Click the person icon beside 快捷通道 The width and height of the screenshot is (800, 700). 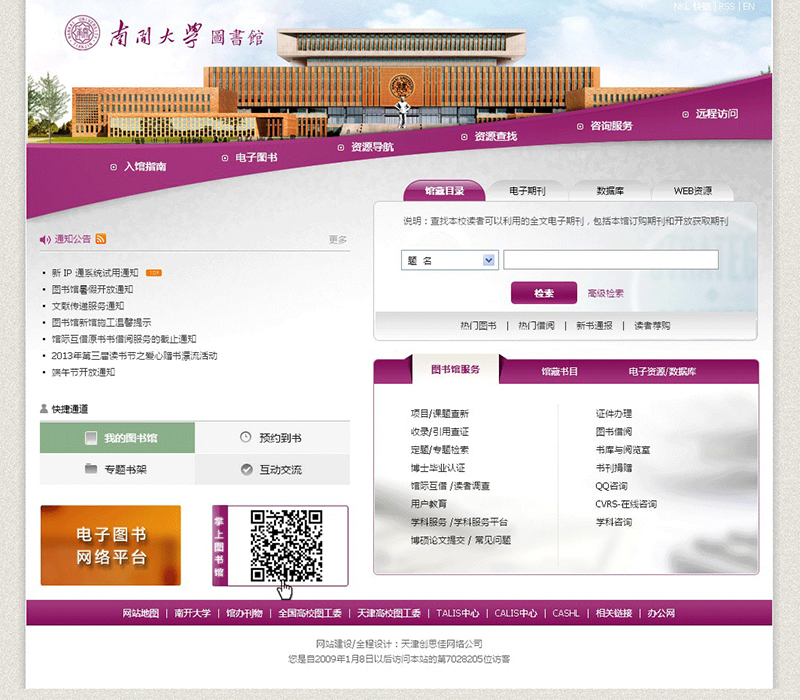43,409
